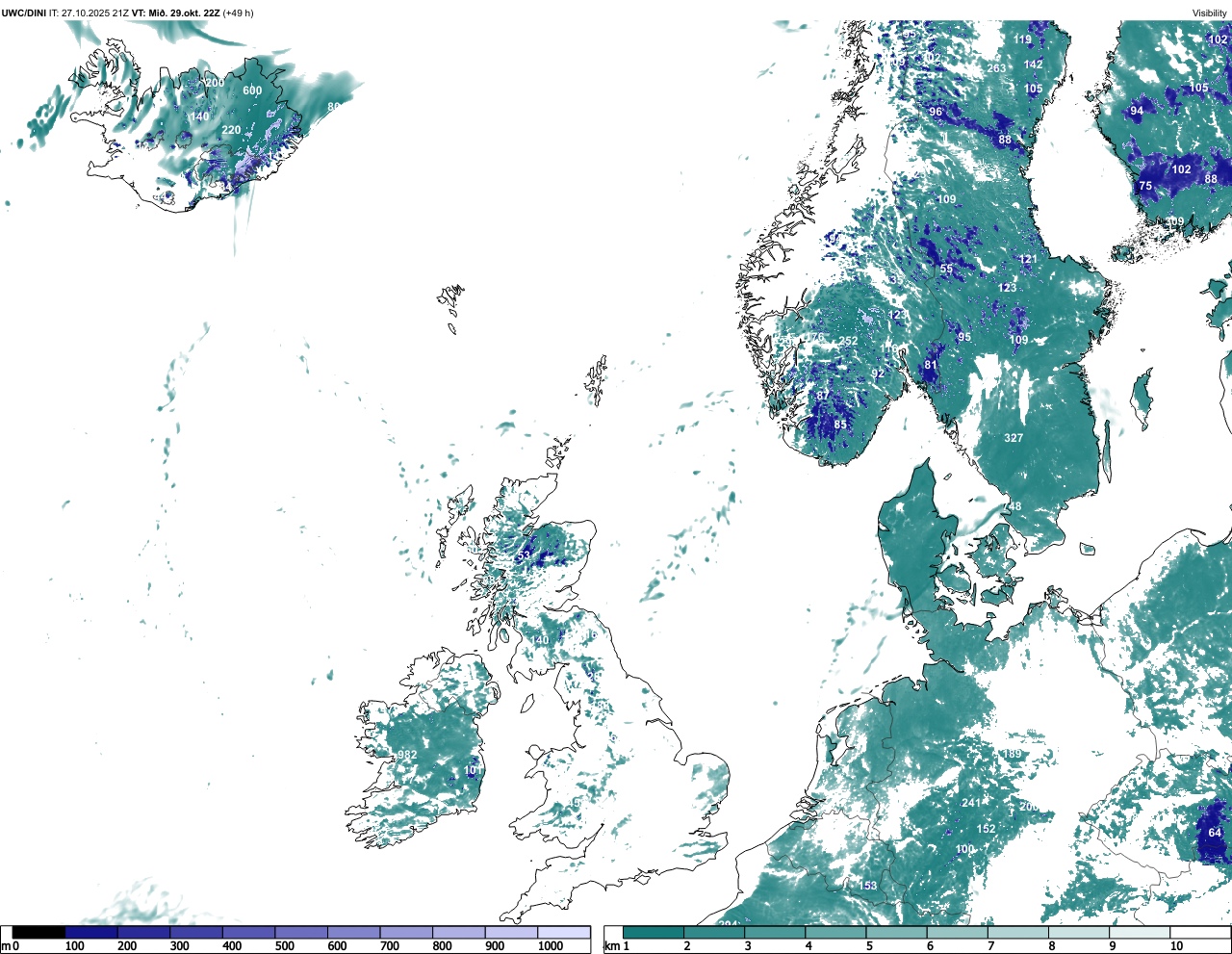Screen dimensions: 1232x954
Task: Click the '119' visibility value in northern Sweden
Action: point(1023,40)
